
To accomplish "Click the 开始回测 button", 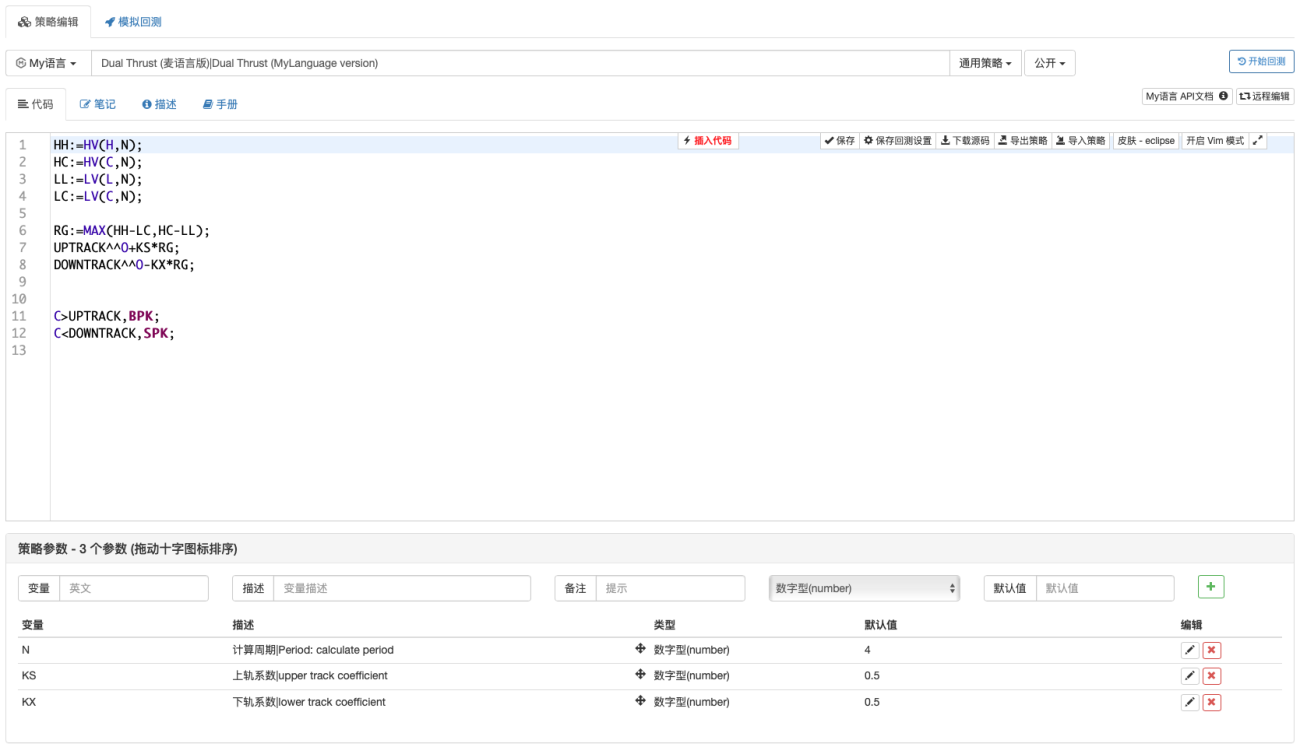I will 1261,61.
